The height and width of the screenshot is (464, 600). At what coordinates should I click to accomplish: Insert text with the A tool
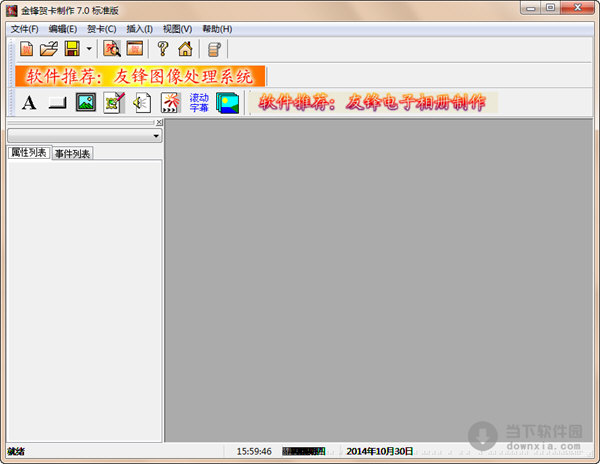29,103
